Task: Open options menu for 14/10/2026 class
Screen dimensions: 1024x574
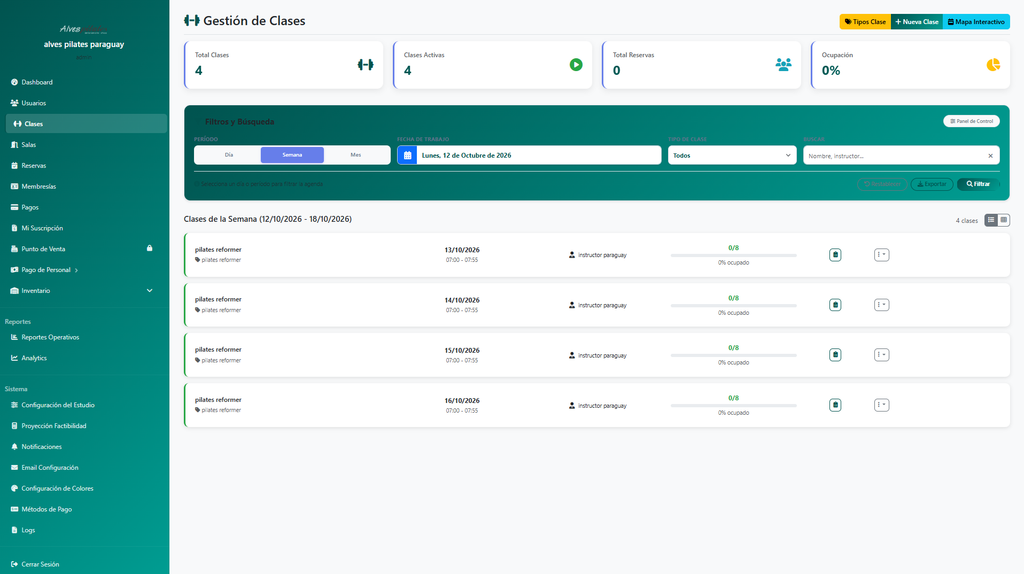Action: (881, 305)
